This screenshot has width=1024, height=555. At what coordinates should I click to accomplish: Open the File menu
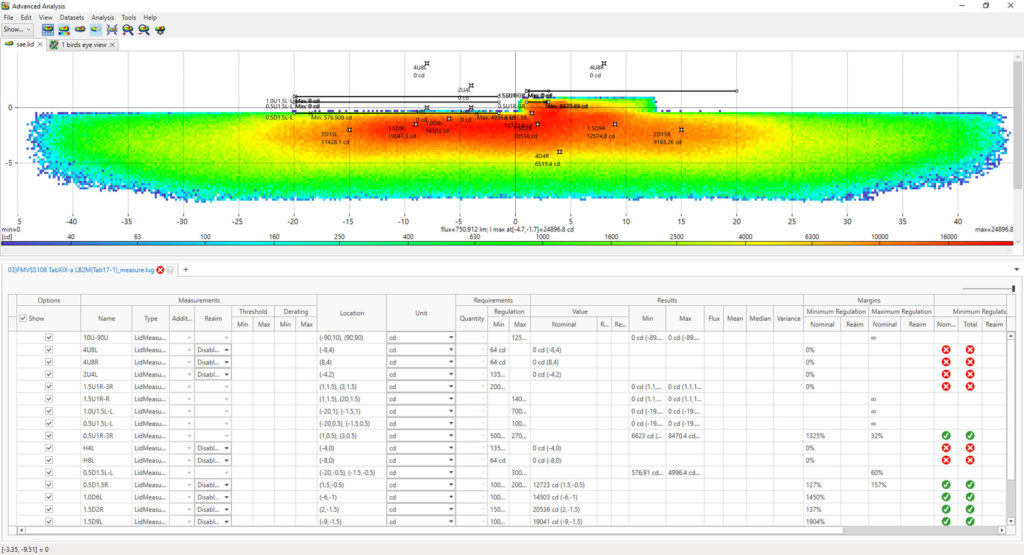(x=8, y=18)
